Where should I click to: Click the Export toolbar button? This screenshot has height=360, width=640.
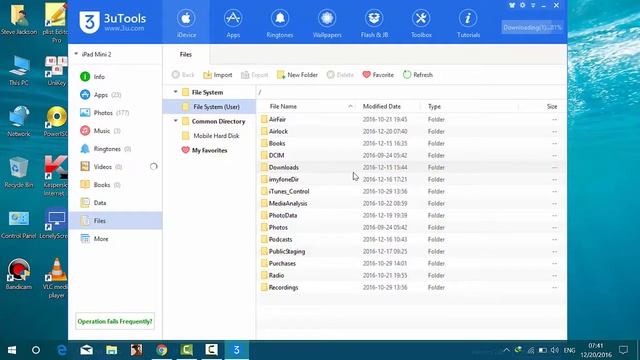point(254,75)
